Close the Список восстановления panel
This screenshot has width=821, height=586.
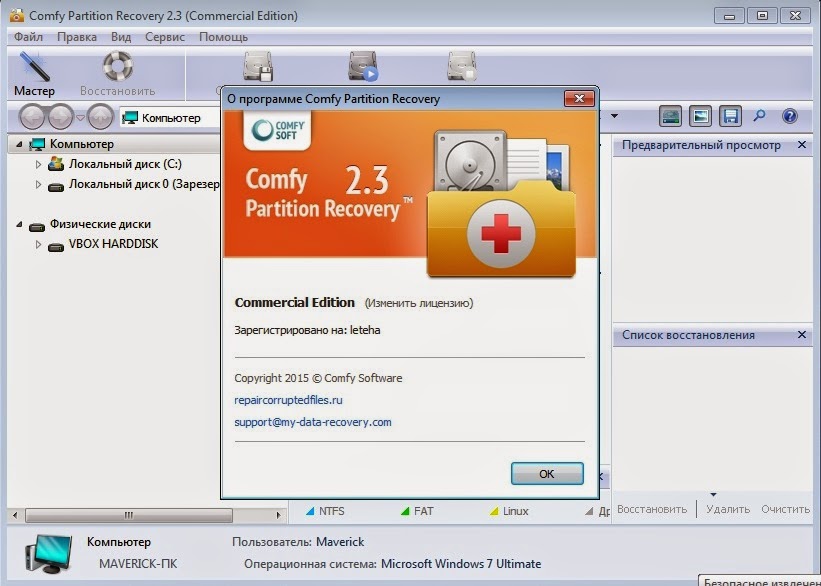pyautogui.click(x=802, y=335)
